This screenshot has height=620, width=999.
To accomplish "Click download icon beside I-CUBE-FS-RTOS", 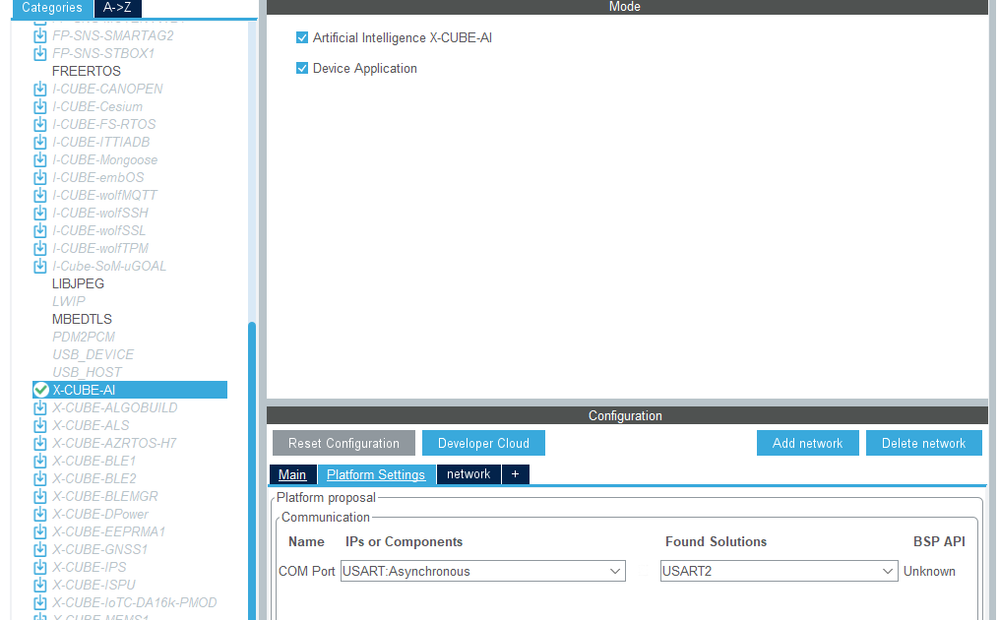I will point(40,124).
